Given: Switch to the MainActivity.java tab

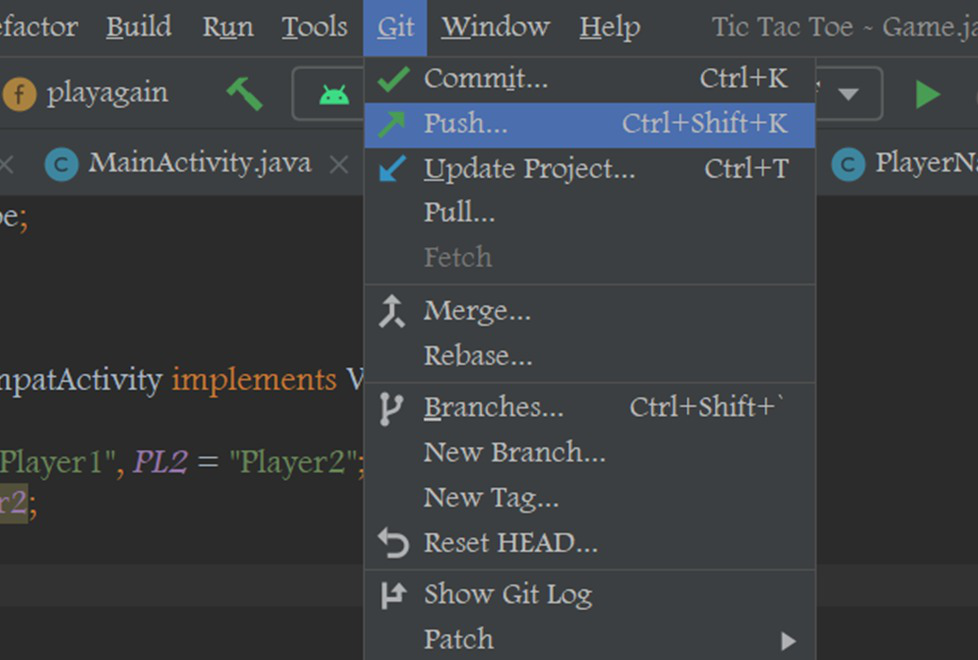Looking at the screenshot, I should tap(199, 163).
